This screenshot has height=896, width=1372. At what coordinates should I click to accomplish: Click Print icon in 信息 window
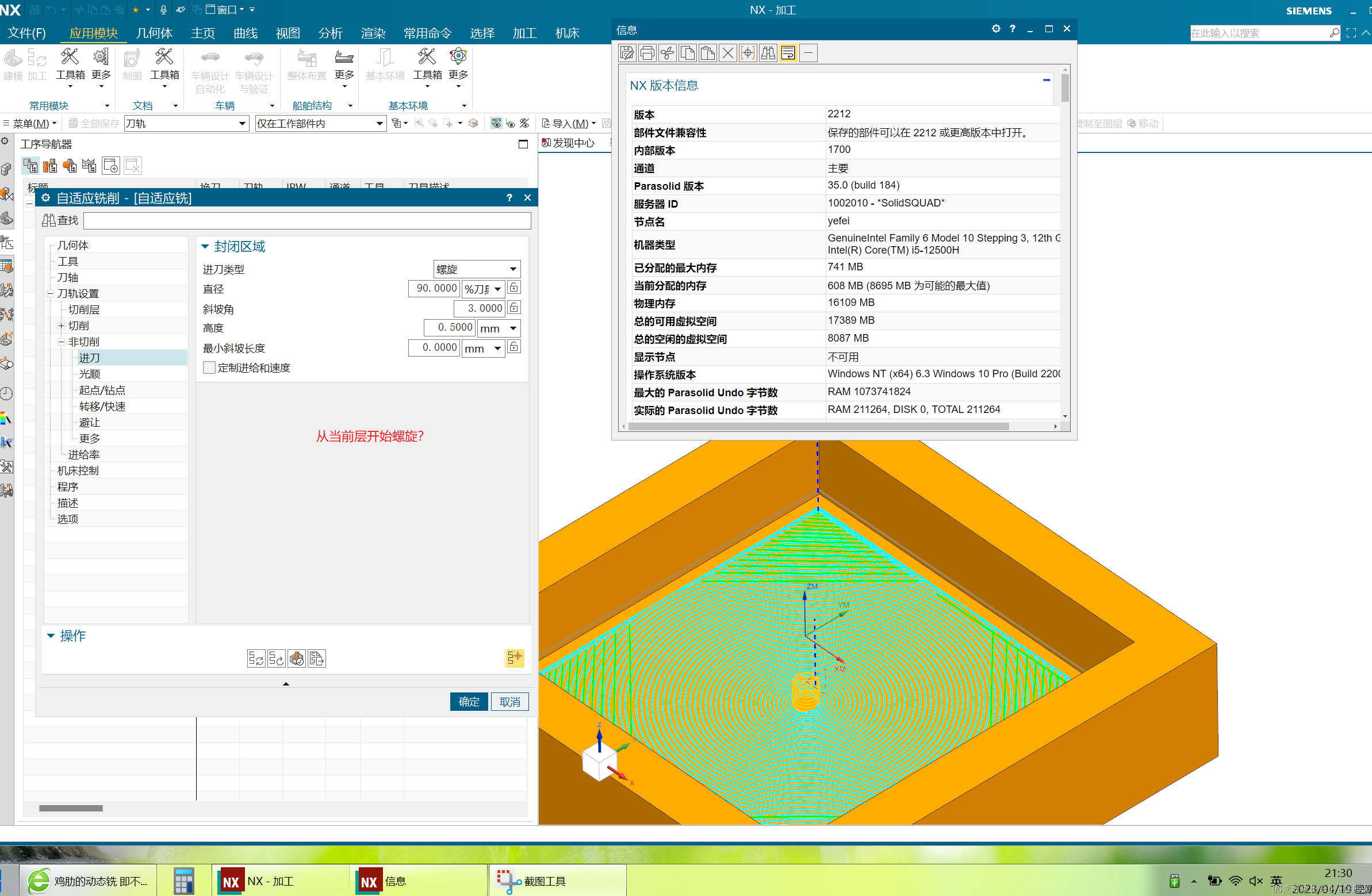click(647, 53)
